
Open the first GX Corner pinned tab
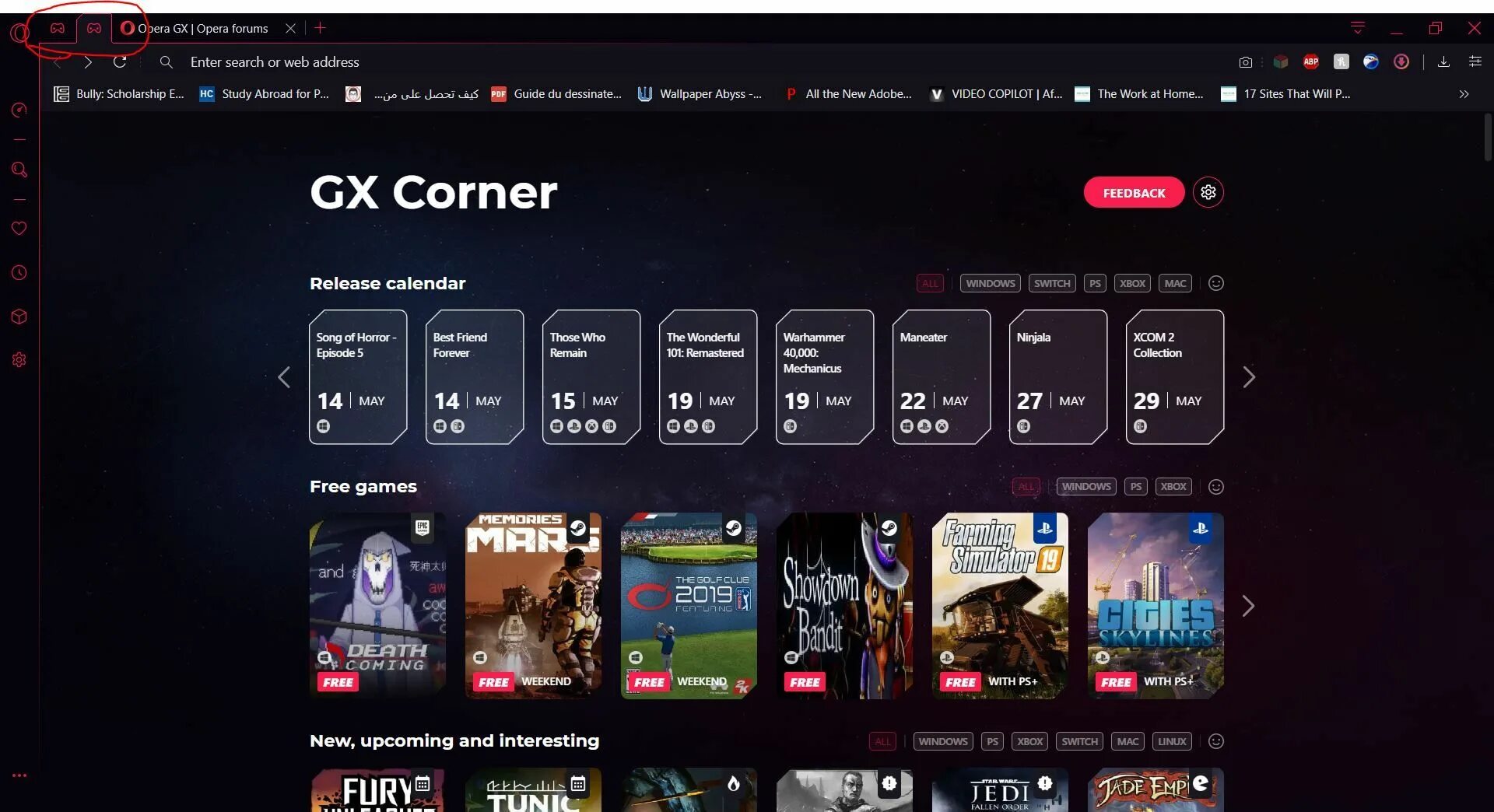[x=58, y=28]
